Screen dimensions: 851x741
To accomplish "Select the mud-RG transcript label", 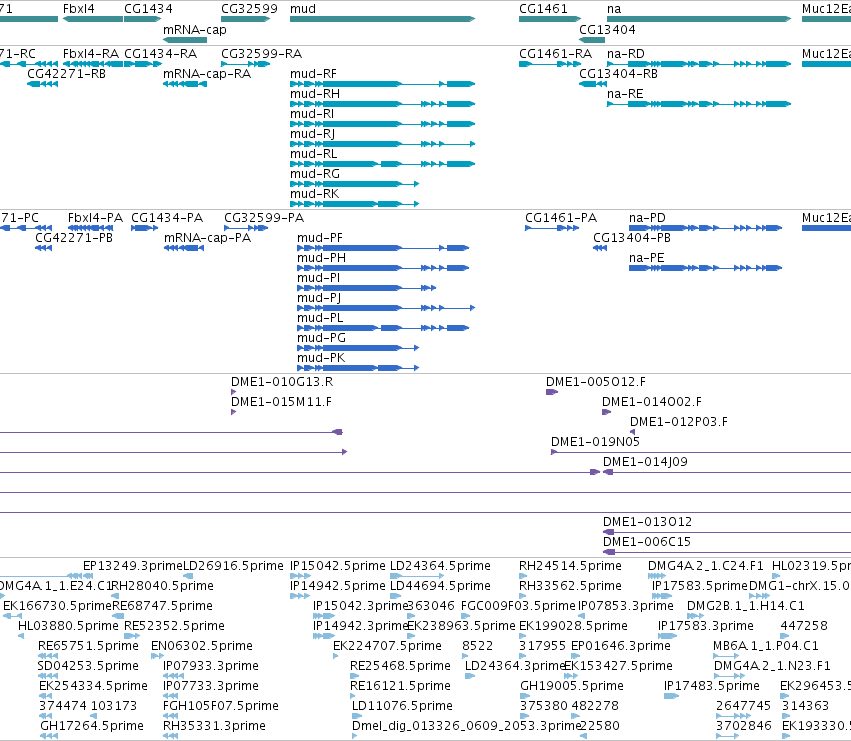I will point(315,174).
